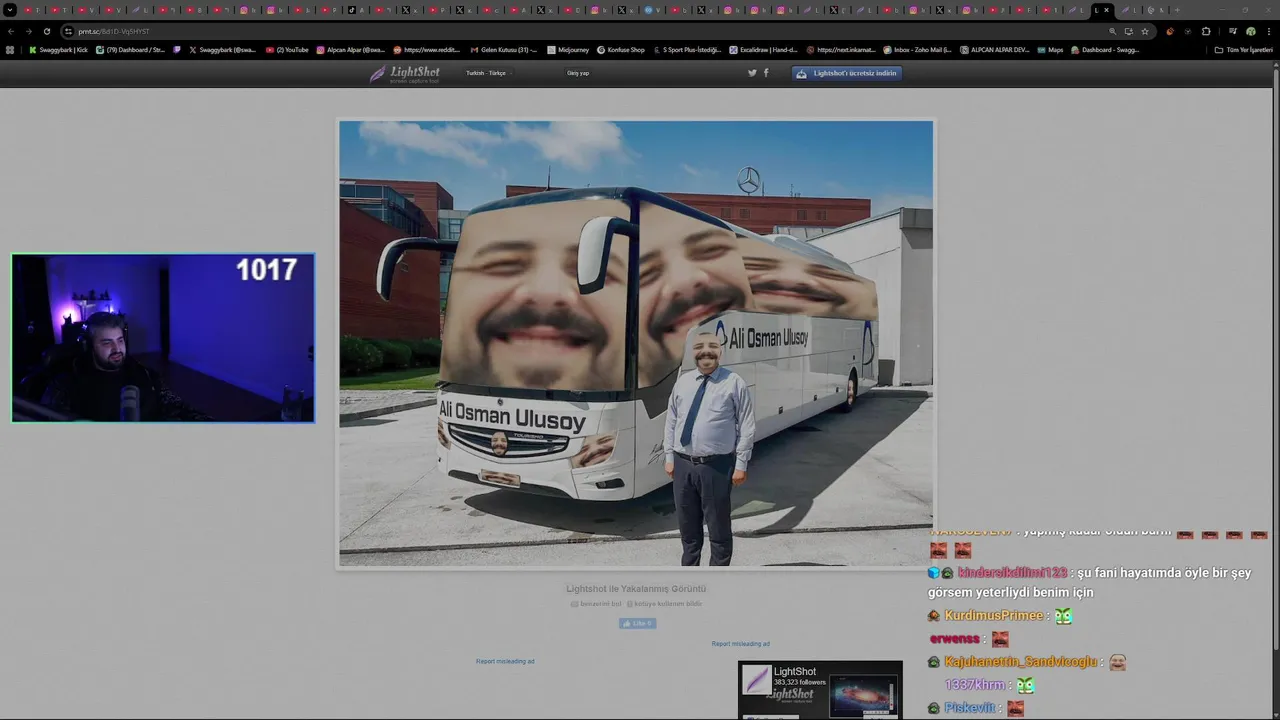Open the (2) YouTube bookmark
Screen dimensions: 1280x720
point(287,49)
